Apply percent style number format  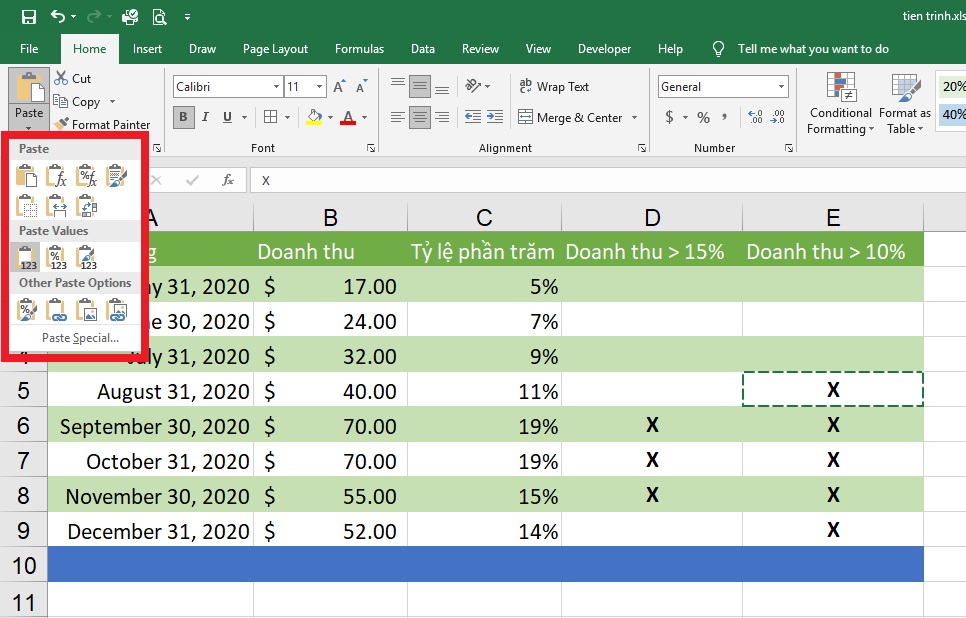pyautogui.click(x=703, y=117)
